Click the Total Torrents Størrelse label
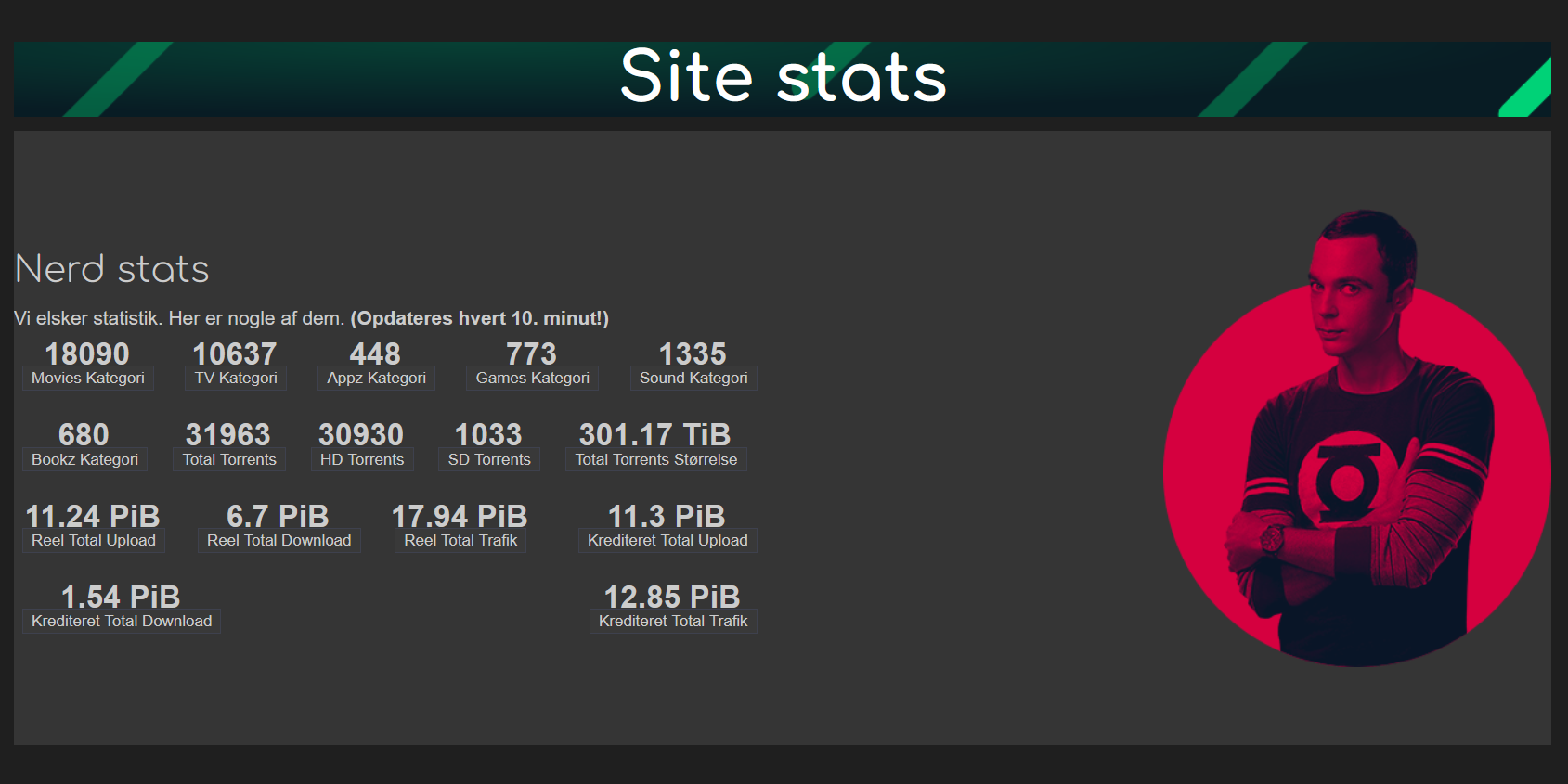The image size is (1568, 784). click(x=656, y=459)
